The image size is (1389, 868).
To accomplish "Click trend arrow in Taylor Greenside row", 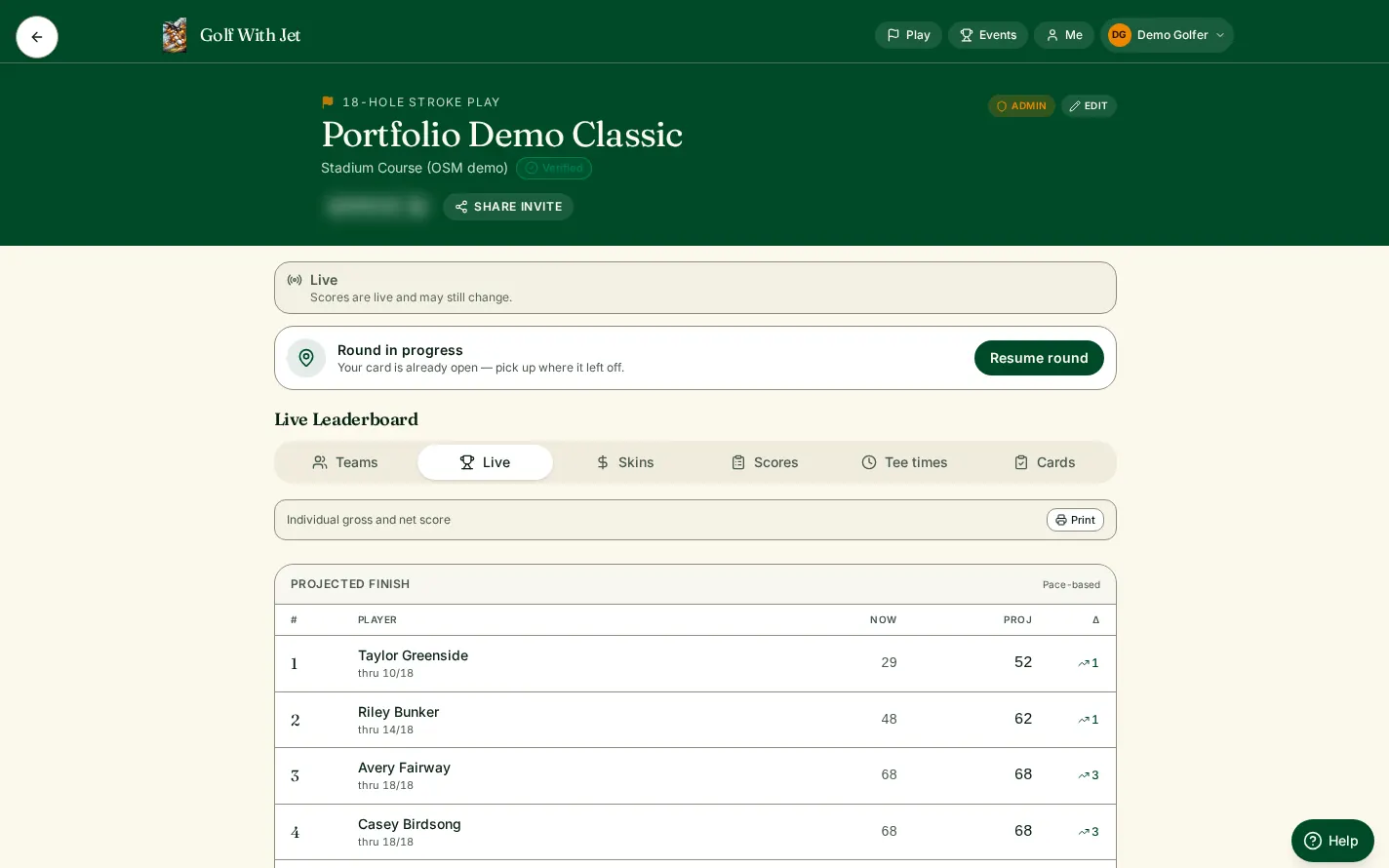I will coord(1083,663).
